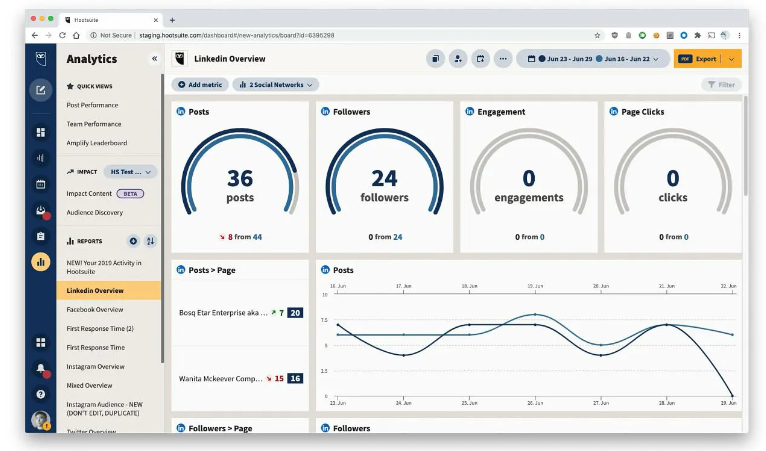Click the reorder reports arrows icon
The image size is (766, 451).
[x=150, y=241]
